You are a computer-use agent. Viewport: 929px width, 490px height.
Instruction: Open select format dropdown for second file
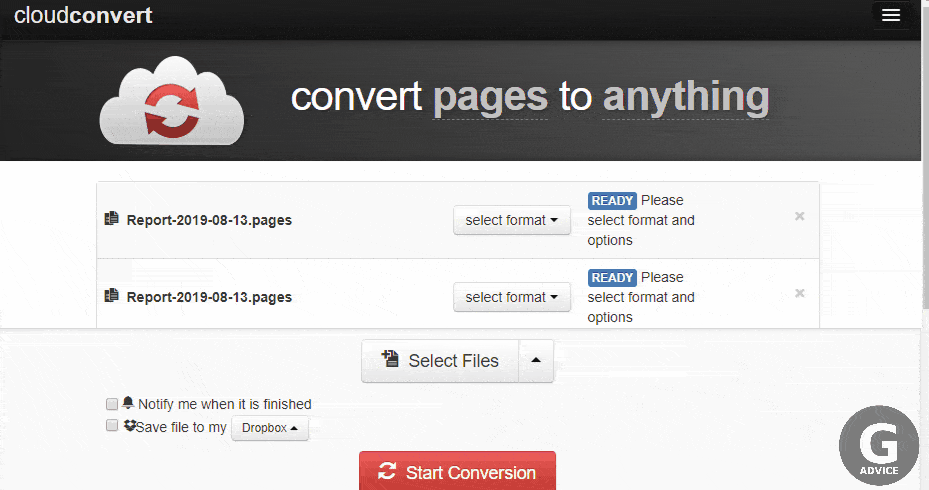click(x=512, y=297)
